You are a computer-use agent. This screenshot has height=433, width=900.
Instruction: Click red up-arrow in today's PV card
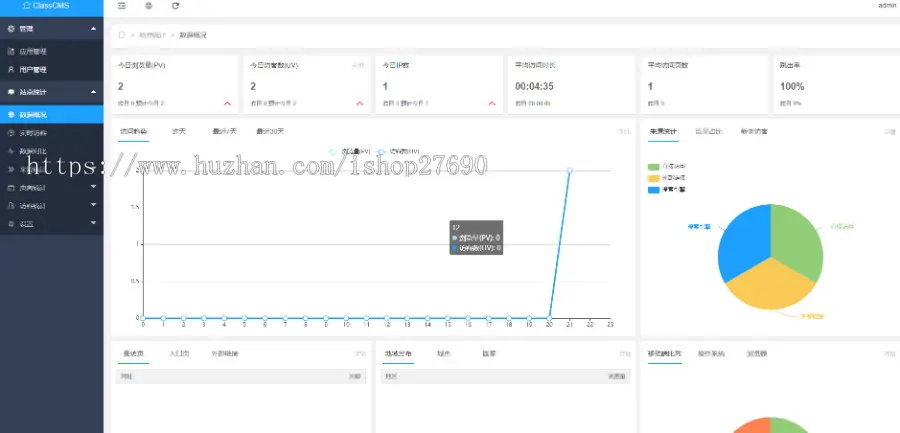click(x=227, y=103)
